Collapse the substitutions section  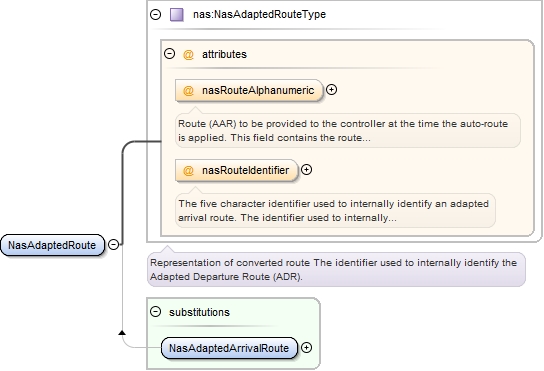pos(155,312)
